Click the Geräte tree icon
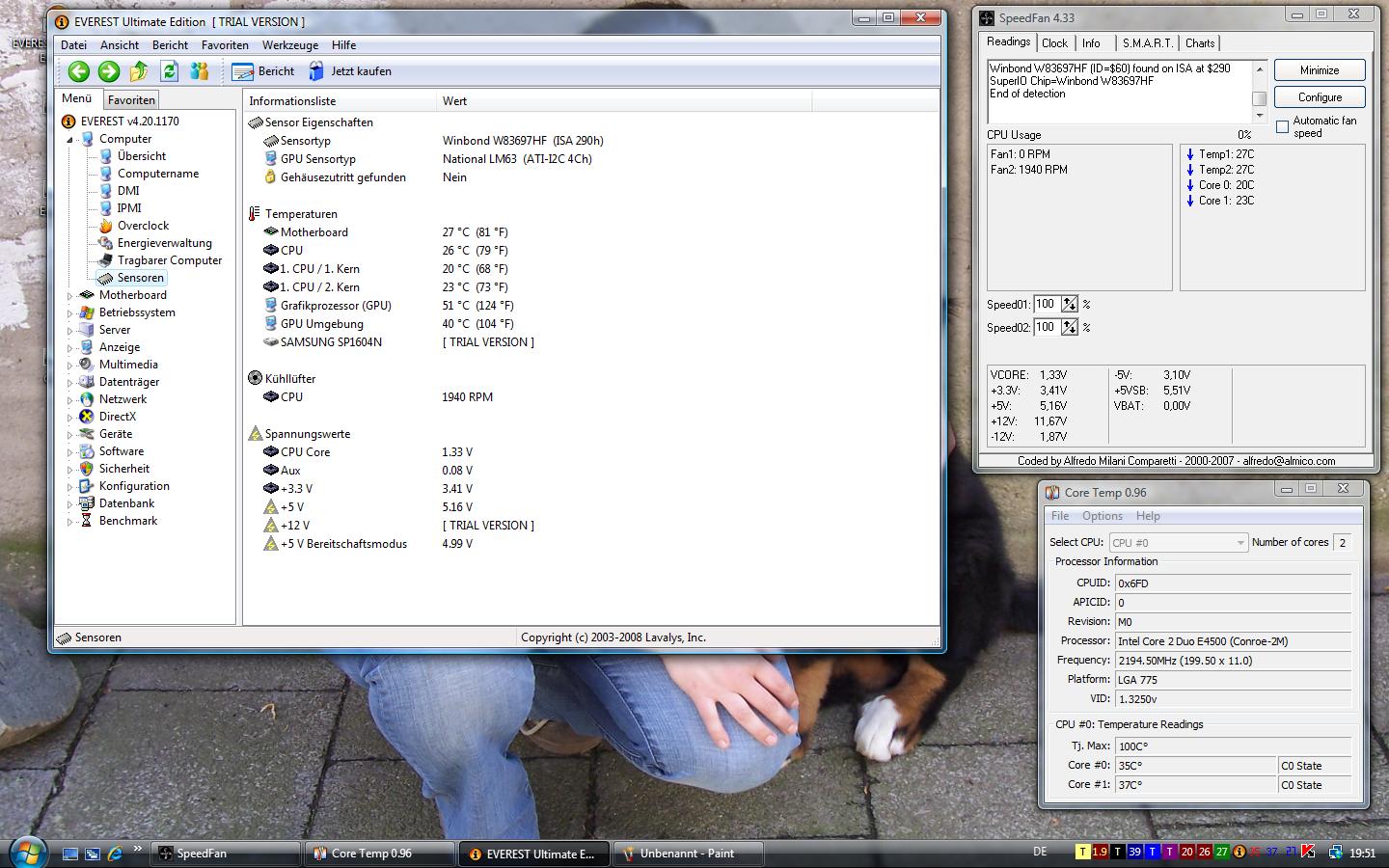The width and height of the screenshot is (1389, 868). pos(87,434)
